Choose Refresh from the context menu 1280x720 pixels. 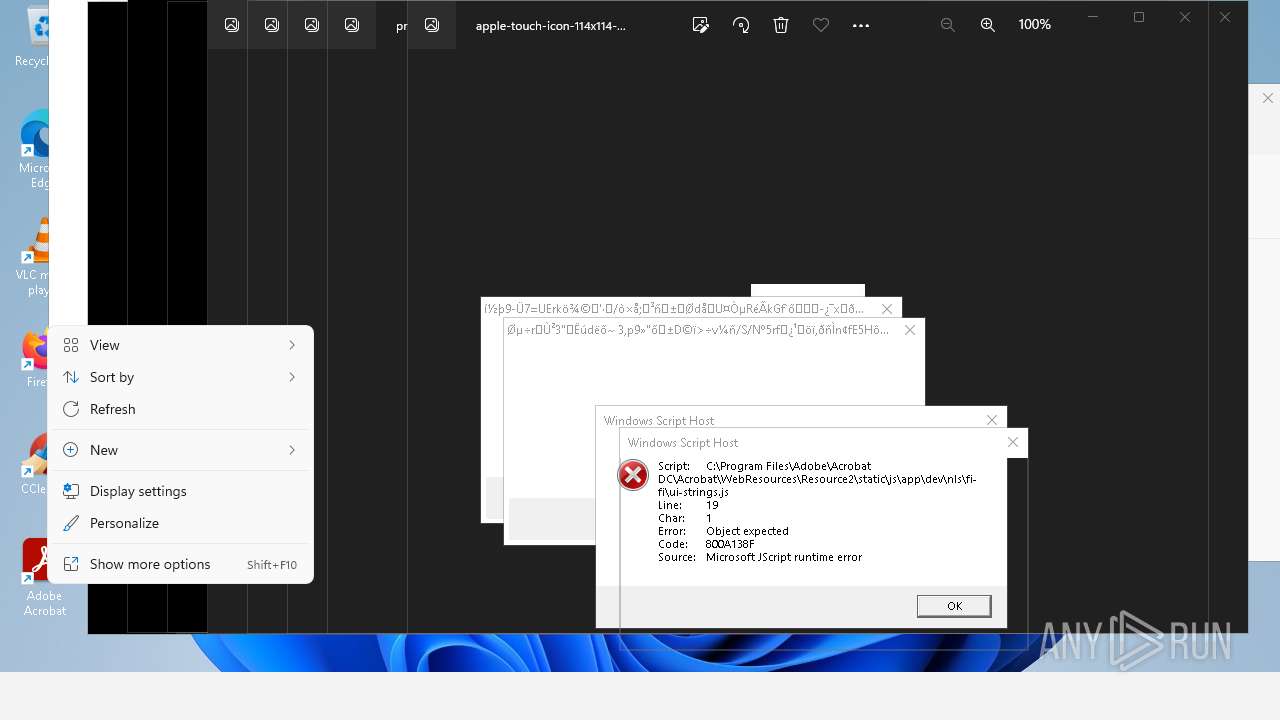(181, 409)
